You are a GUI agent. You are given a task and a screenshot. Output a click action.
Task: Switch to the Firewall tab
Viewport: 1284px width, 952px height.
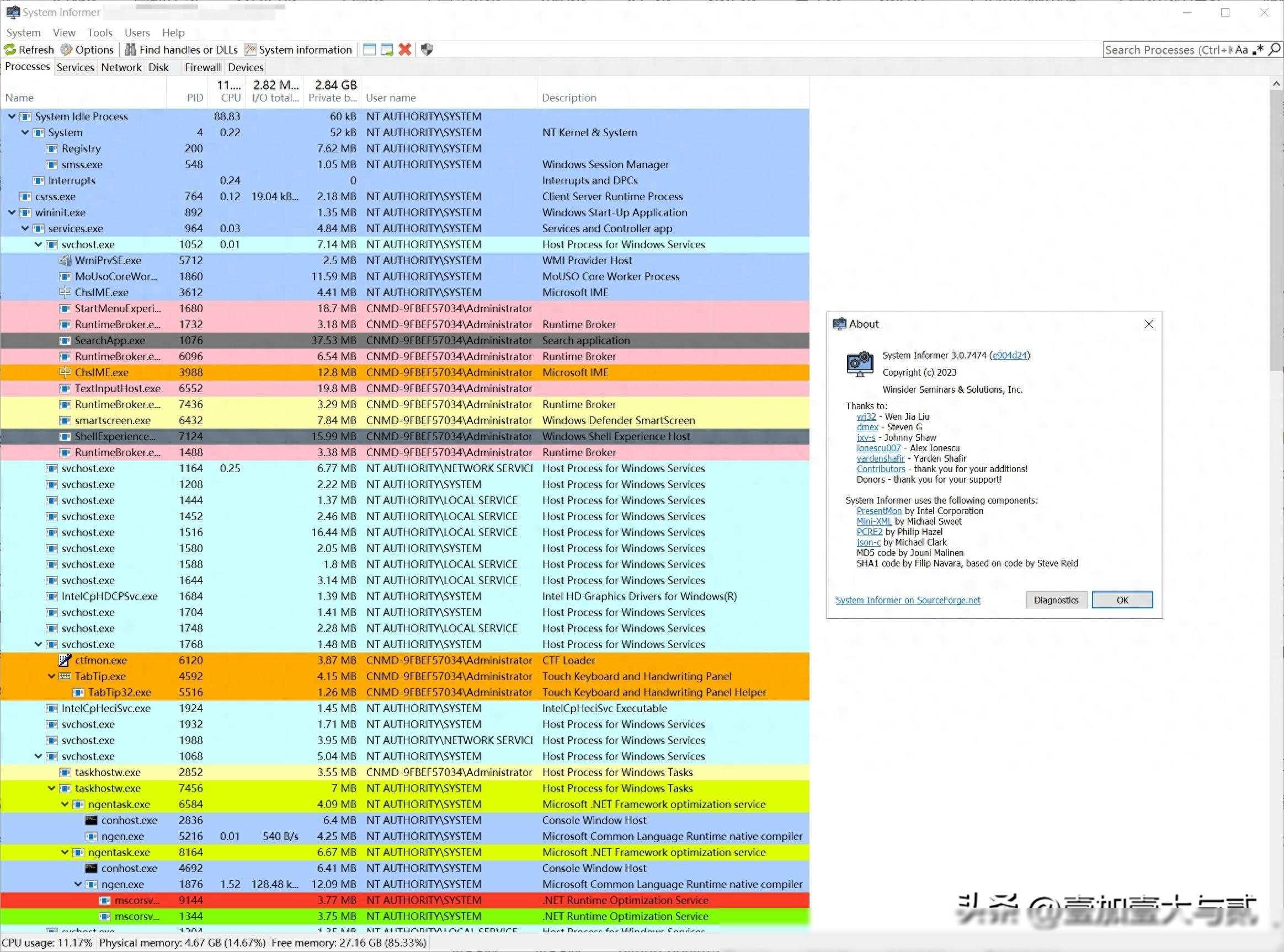coord(203,67)
